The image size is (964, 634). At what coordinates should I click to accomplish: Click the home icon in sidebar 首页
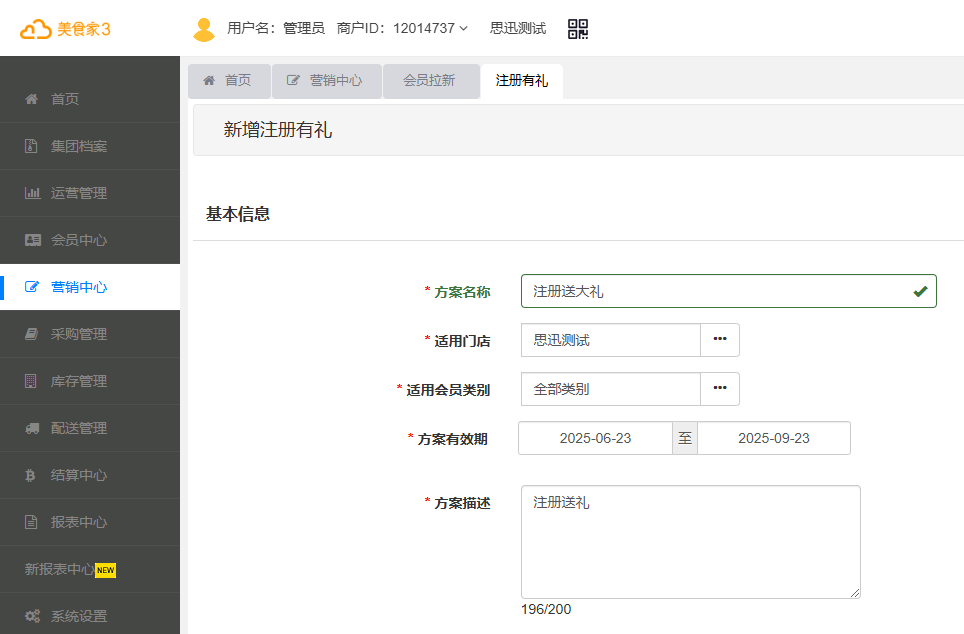31,99
